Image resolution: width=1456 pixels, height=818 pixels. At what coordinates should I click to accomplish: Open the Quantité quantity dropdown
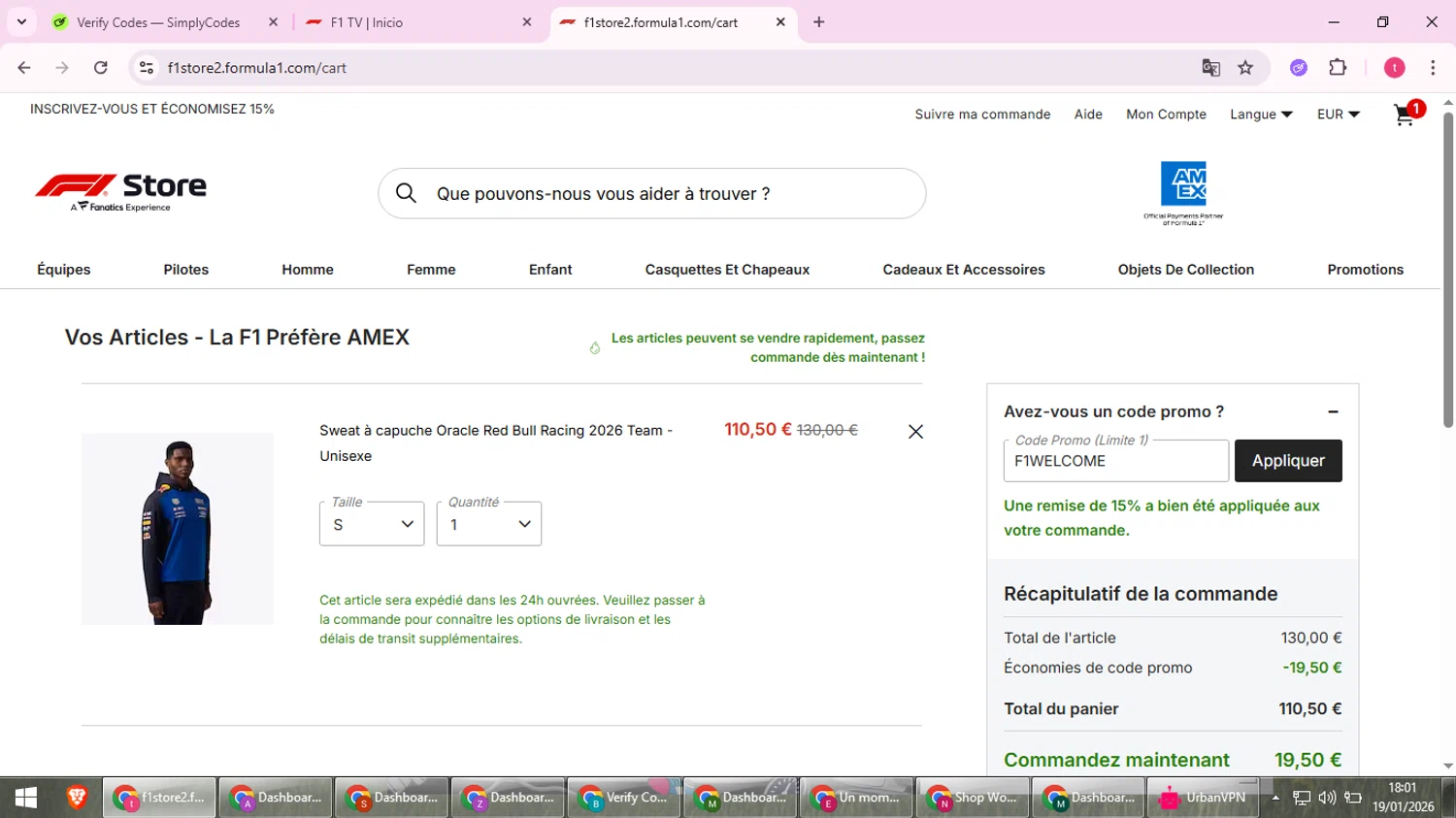(x=489, y=524)
